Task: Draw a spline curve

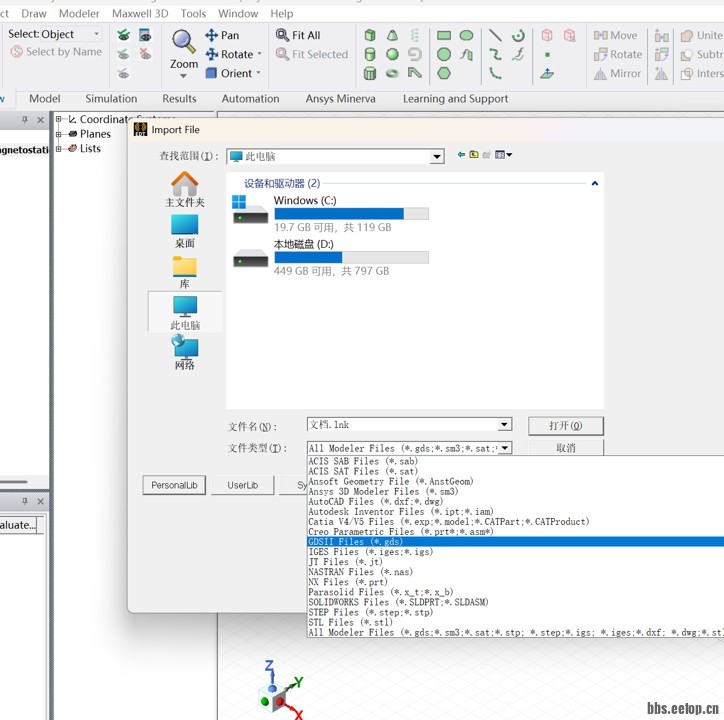Action: coord(495,54)
